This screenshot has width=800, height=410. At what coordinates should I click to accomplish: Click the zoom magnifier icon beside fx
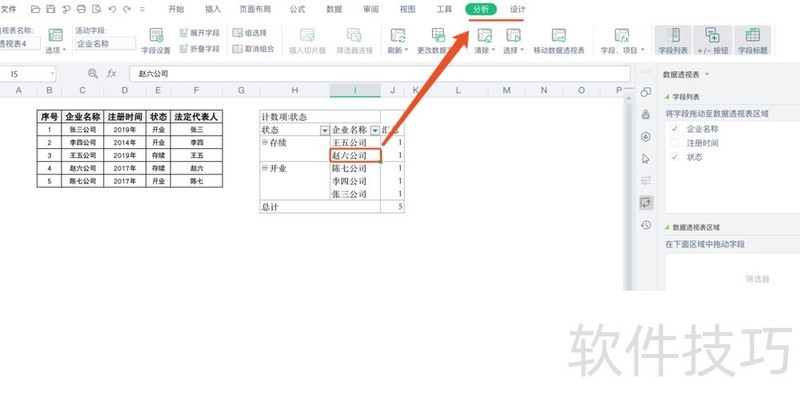(x=92, y=73)
